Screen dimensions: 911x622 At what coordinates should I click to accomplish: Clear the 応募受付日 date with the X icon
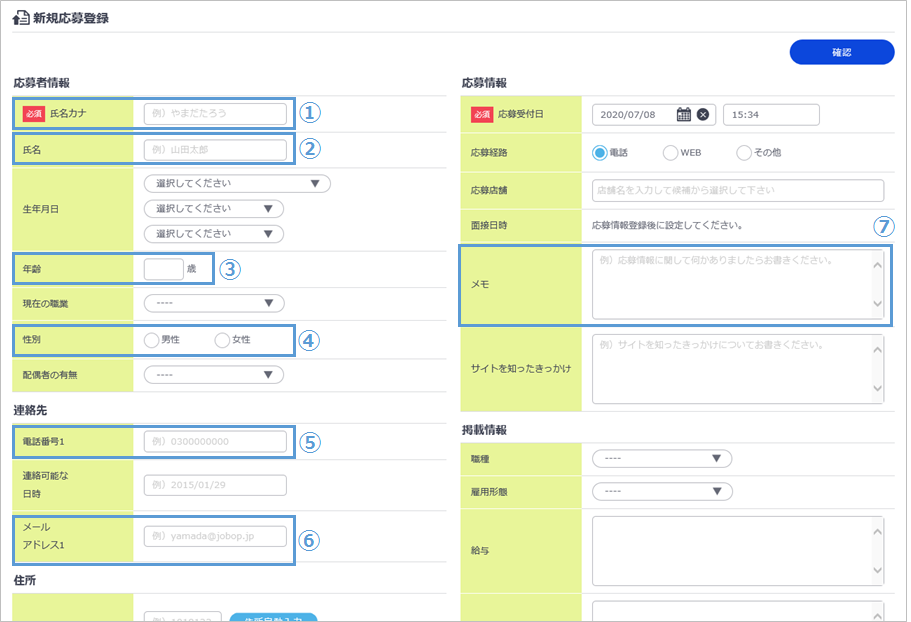tap(703, 115)
